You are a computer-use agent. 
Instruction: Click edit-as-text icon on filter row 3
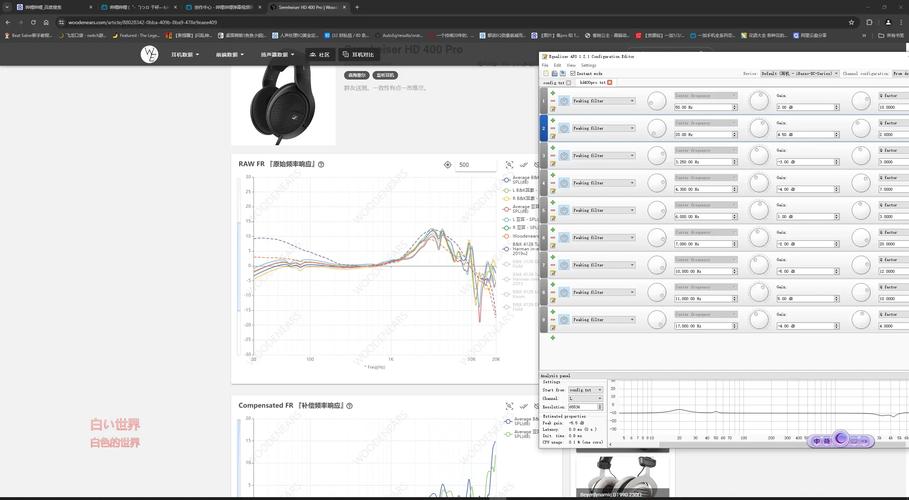click(x=553, y=162)
